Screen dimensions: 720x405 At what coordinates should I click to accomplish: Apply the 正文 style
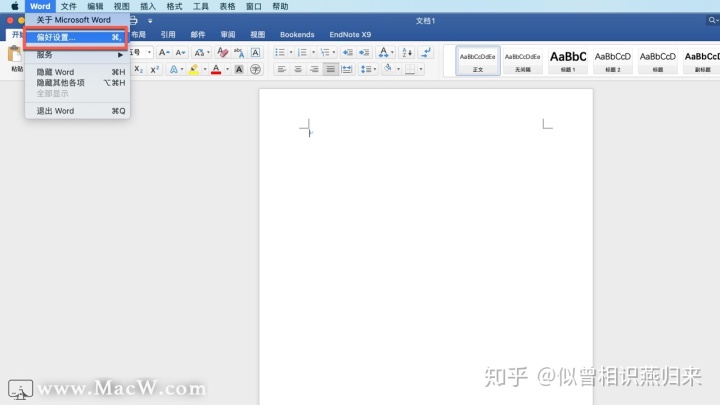[x=478, y=61]
